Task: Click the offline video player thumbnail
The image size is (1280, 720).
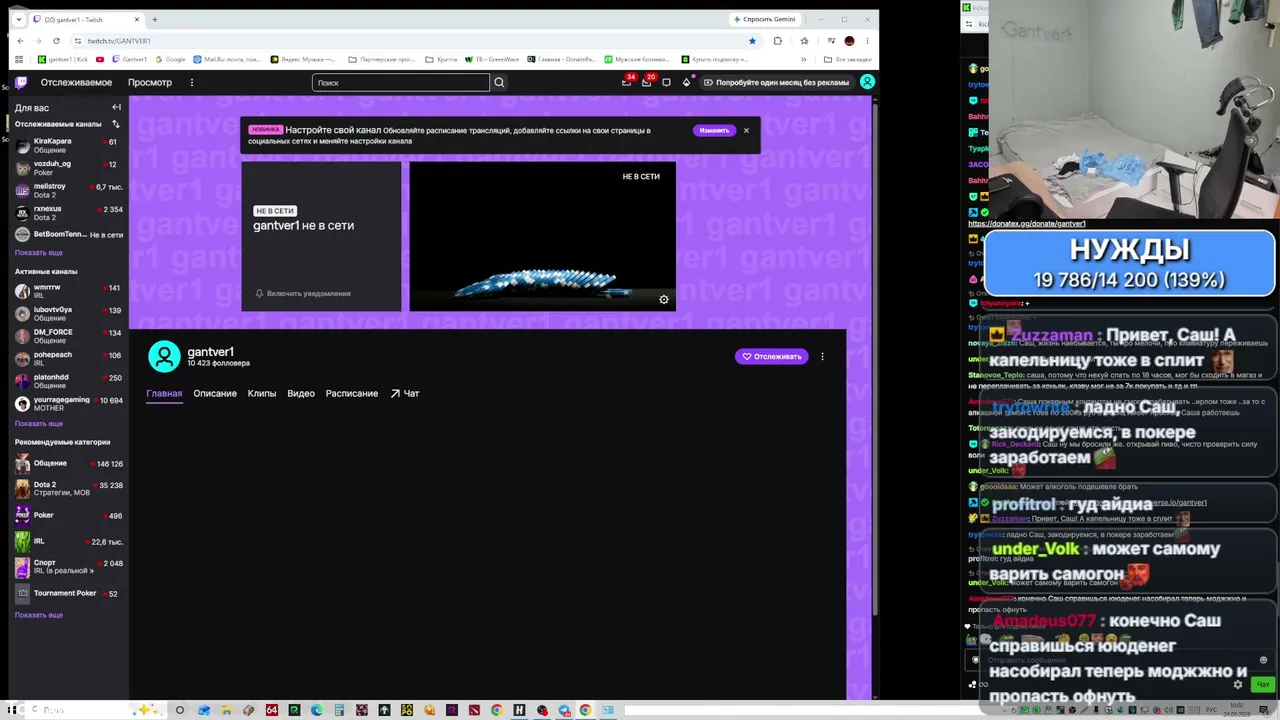Action: tap(542, 236)
